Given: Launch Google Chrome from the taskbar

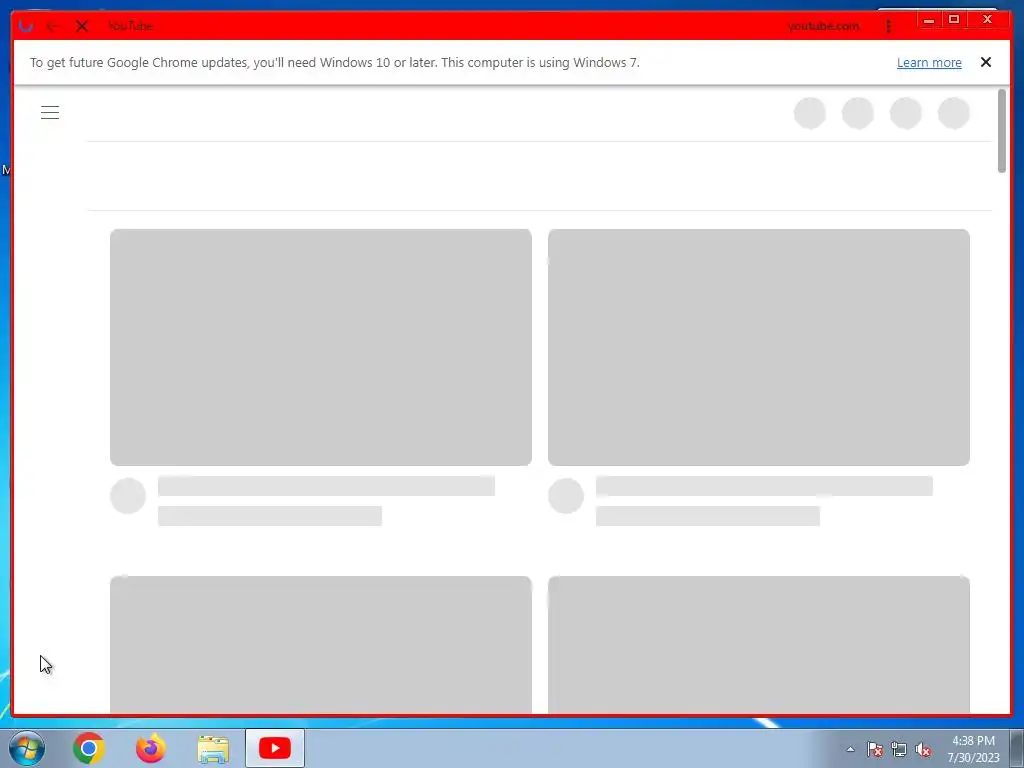Looking at the screenshot, I should point(89,748).
